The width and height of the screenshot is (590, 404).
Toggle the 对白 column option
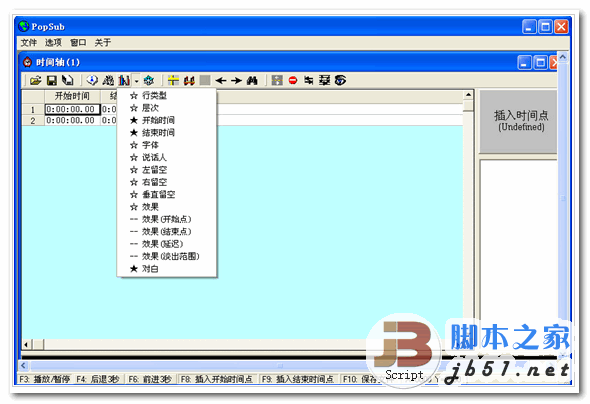click(x=167, y=269)
